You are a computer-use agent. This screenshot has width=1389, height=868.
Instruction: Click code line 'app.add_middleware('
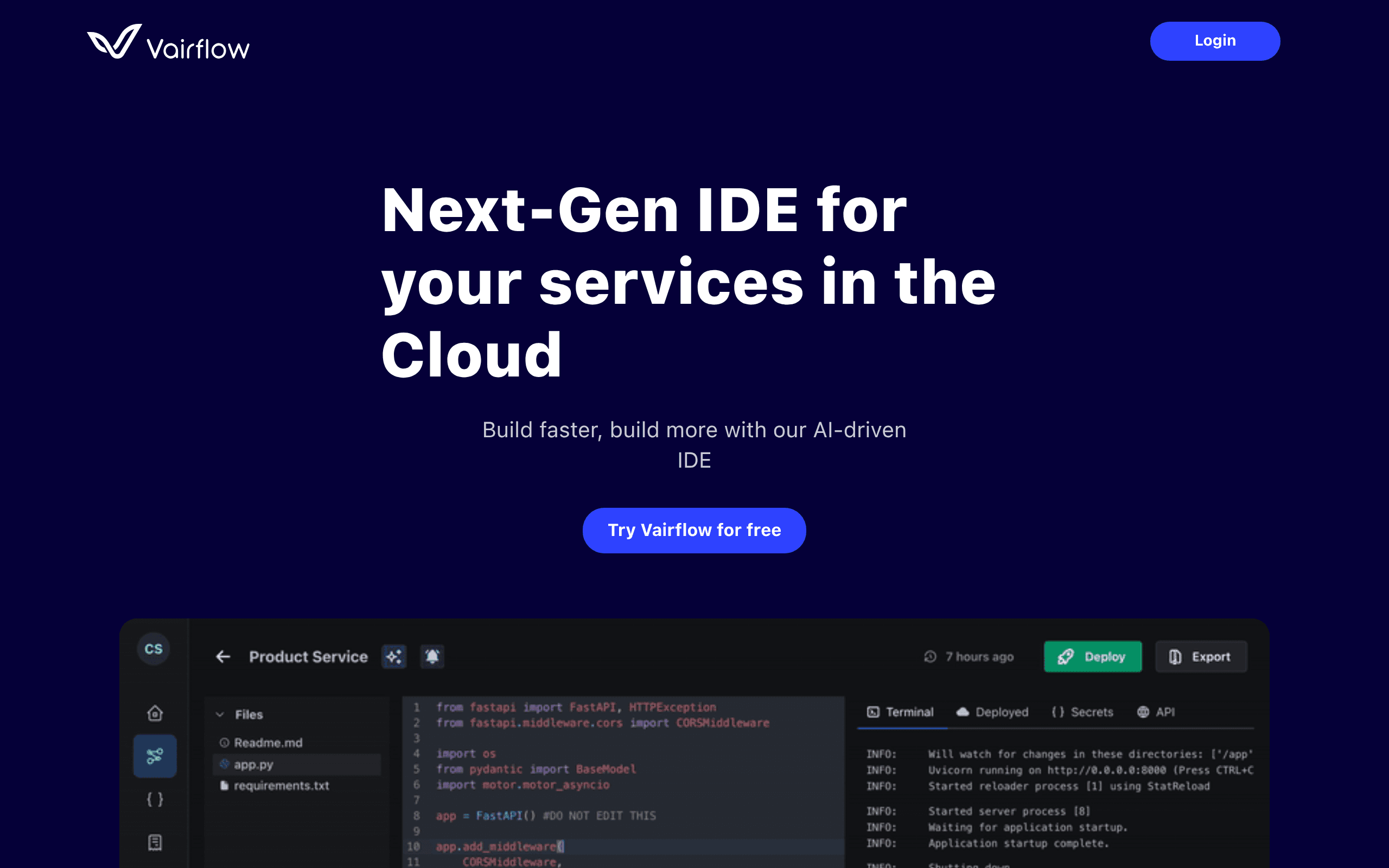[500, 847]
